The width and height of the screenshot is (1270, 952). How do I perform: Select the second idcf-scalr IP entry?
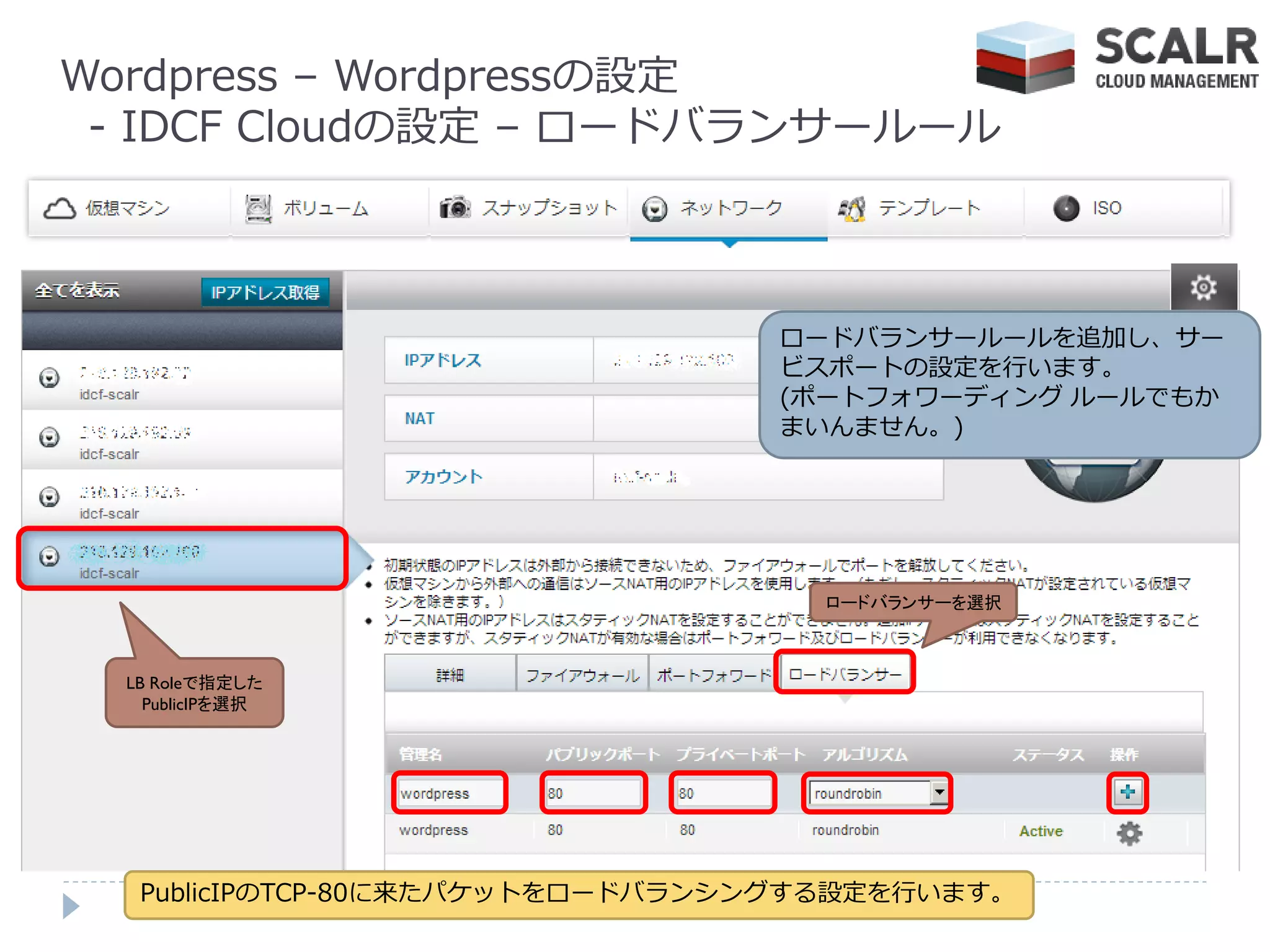(182, 441)
